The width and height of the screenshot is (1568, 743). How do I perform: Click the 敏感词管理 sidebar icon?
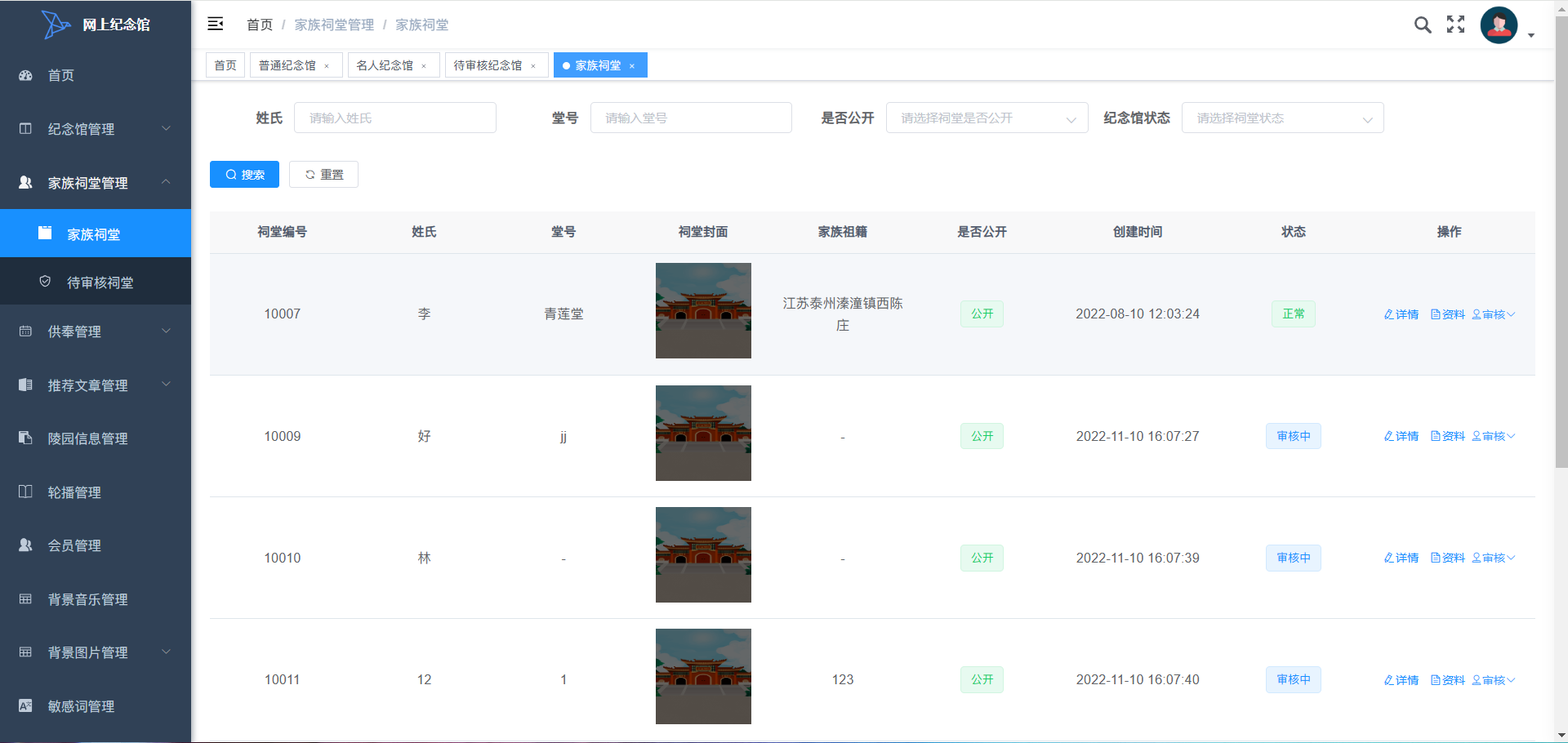click(x=25, y=705)
